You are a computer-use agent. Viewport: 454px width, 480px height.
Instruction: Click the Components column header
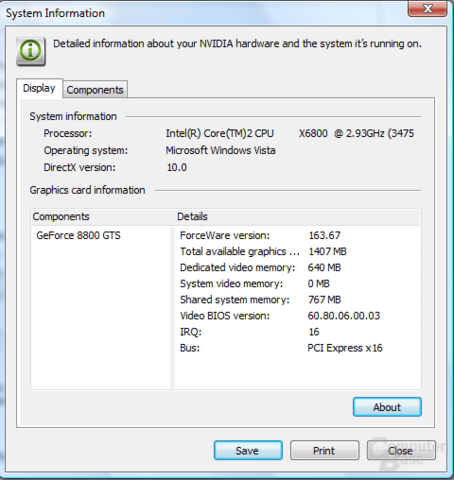(x=61, y=217)
